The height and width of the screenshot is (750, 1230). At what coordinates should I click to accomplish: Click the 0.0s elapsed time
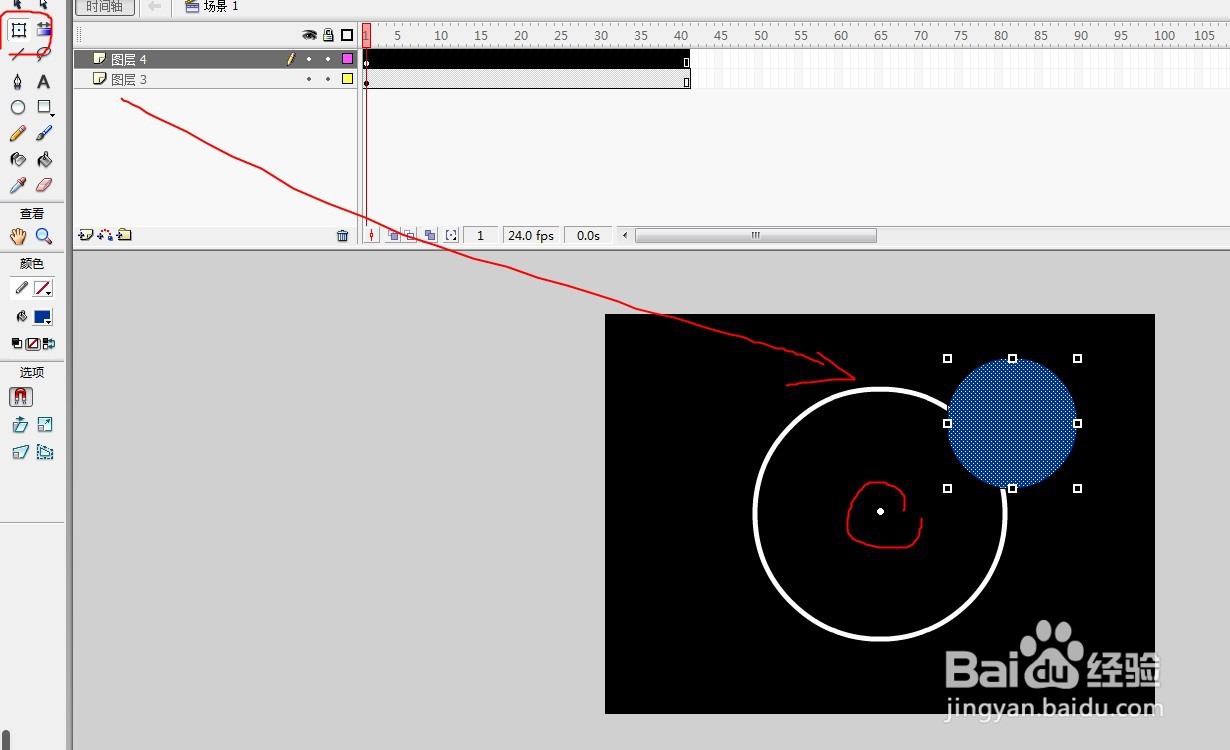click(588, 235)
